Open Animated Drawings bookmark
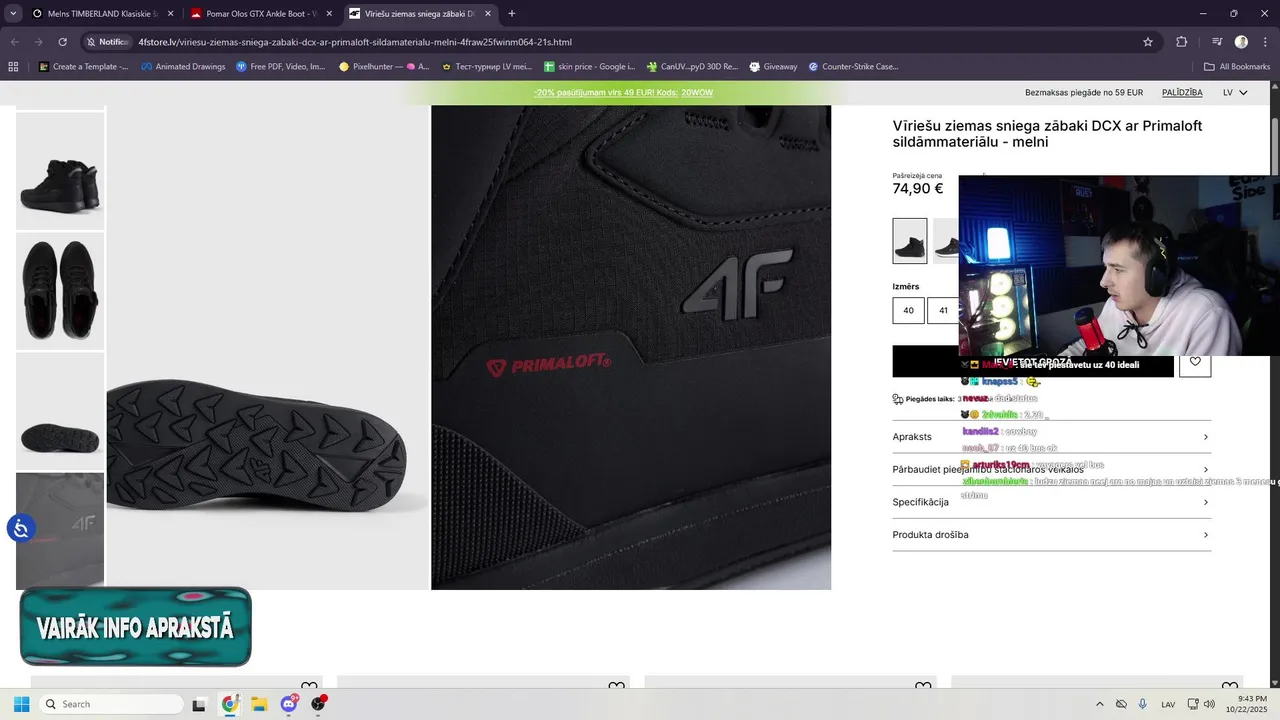This screenshot has width=1280, height=720. pos(183,67)
